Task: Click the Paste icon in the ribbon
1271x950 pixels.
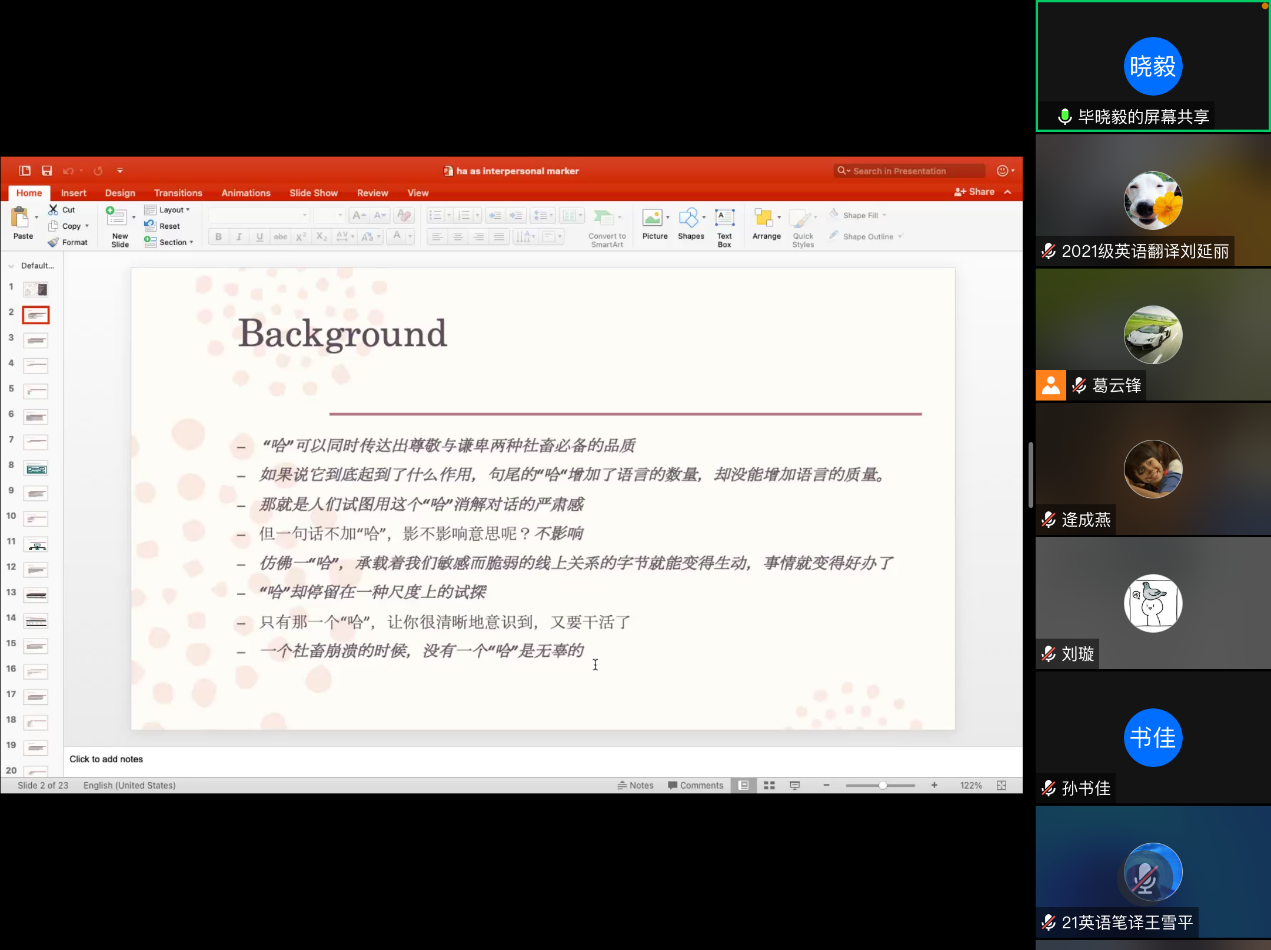Action: tap(19, 217)
